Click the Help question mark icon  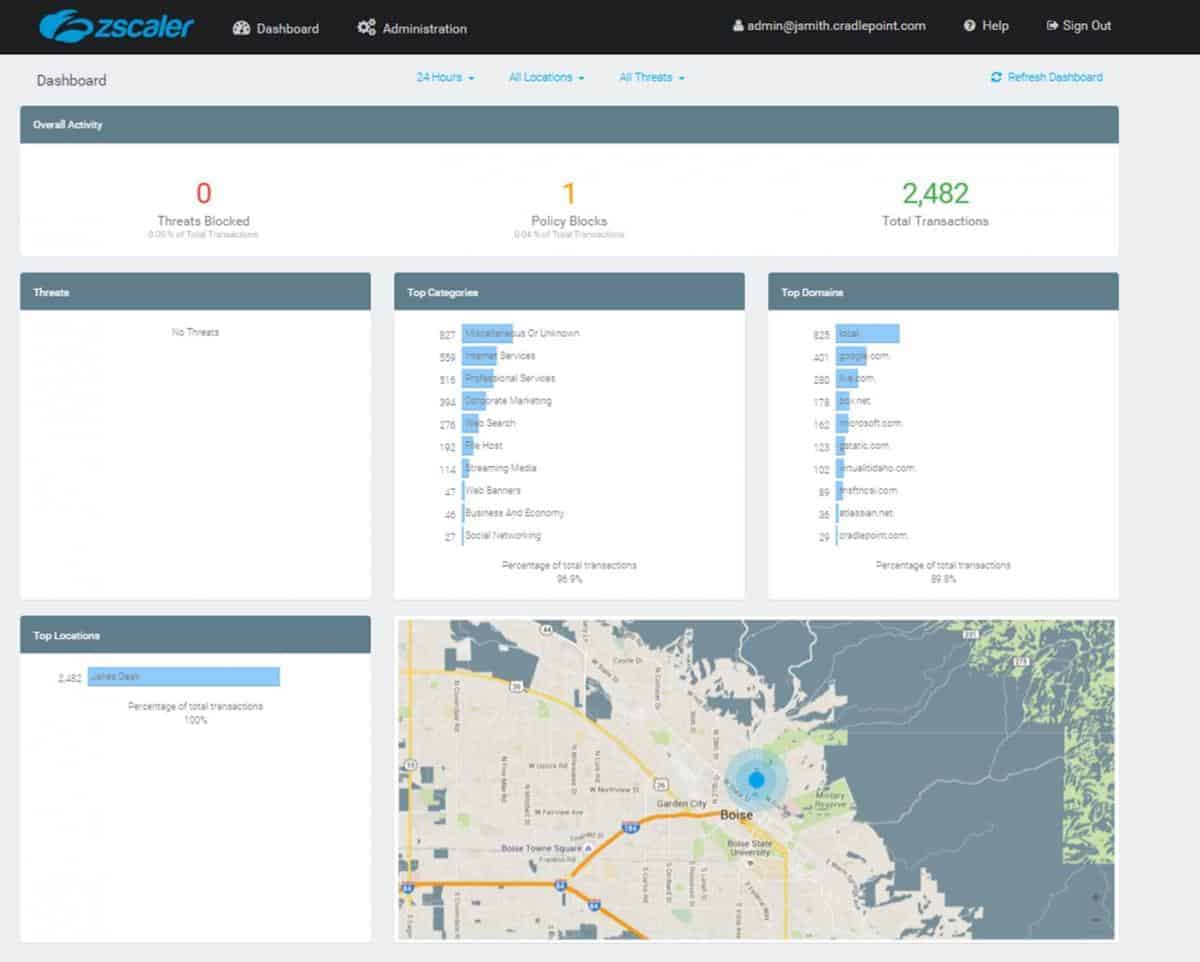click(969, 26)
